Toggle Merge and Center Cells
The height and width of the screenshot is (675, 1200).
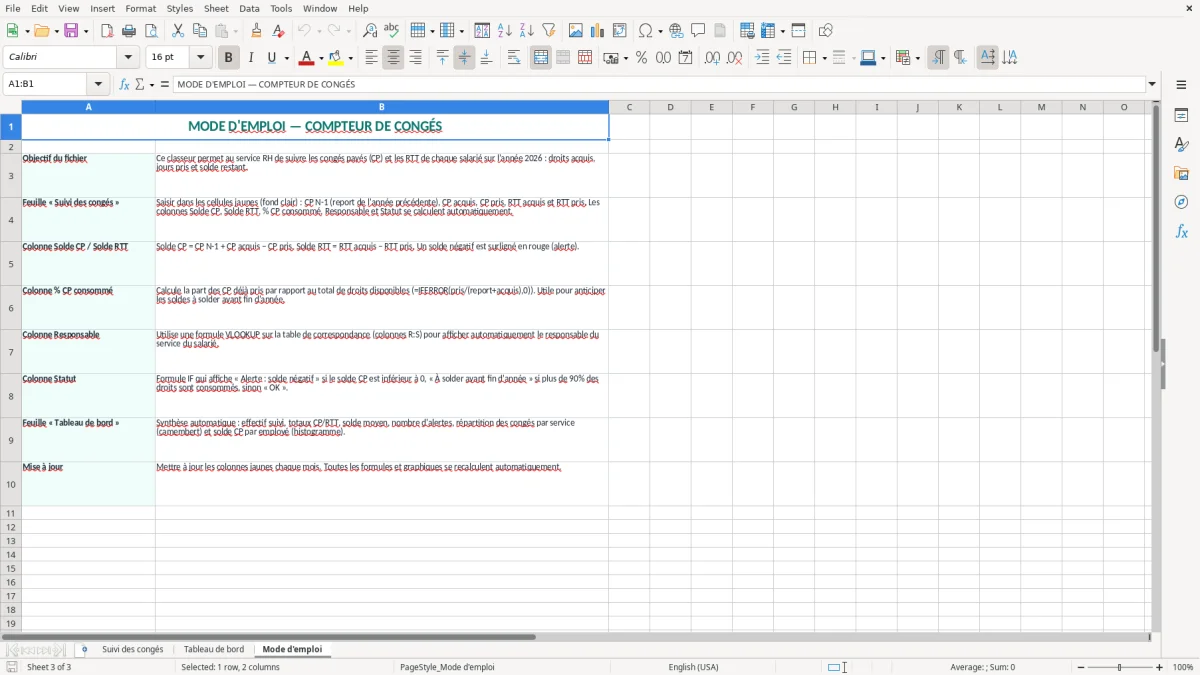pyautogui.click(x=541, y=58)
